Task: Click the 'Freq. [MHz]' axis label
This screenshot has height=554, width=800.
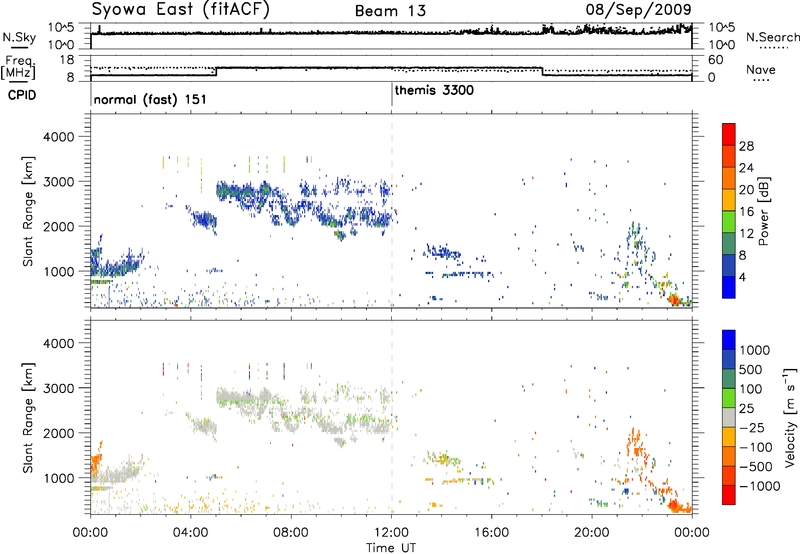Action: click(x=18, y=67)
